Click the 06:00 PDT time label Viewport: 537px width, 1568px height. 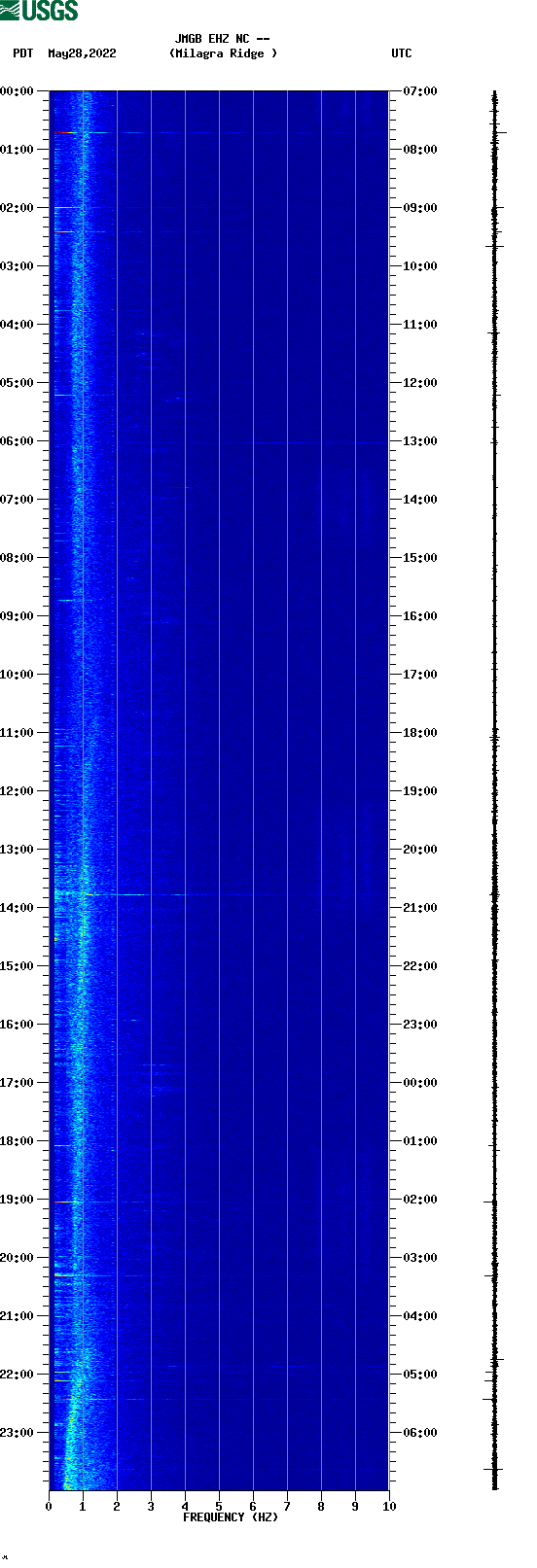18,441
